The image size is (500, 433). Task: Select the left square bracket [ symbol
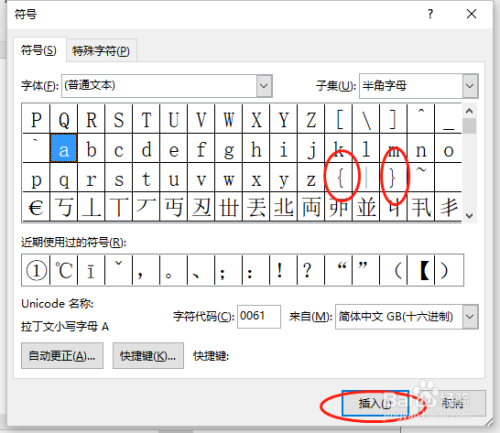point(338,119)
